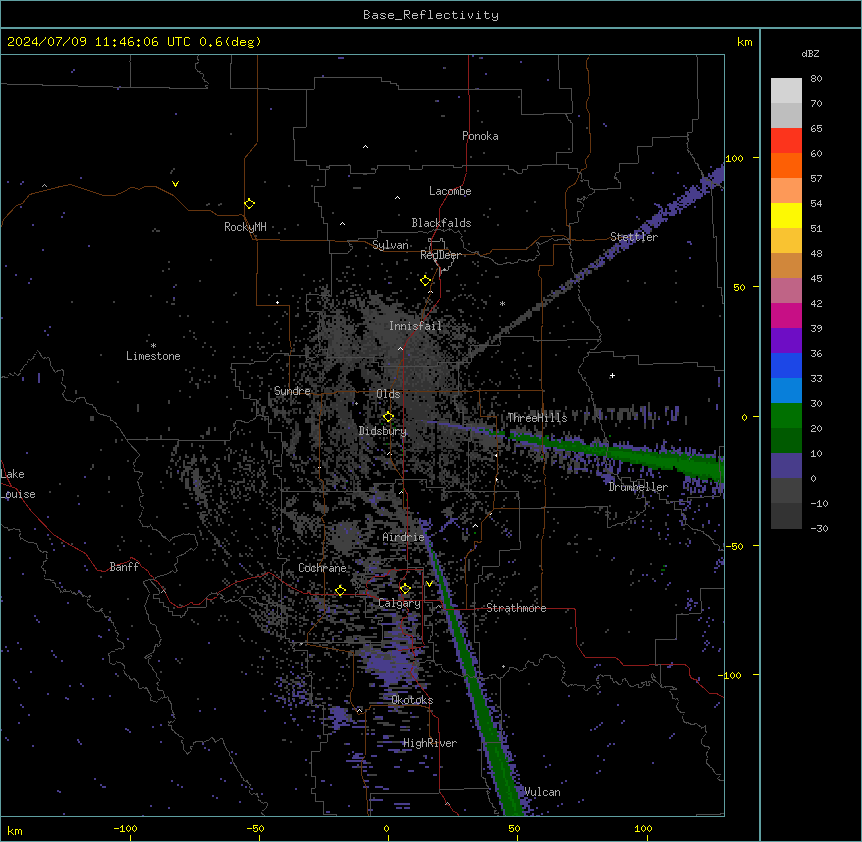
Task: Select the bright green 30-20 dBZ swatch
Action: point(786,416)
